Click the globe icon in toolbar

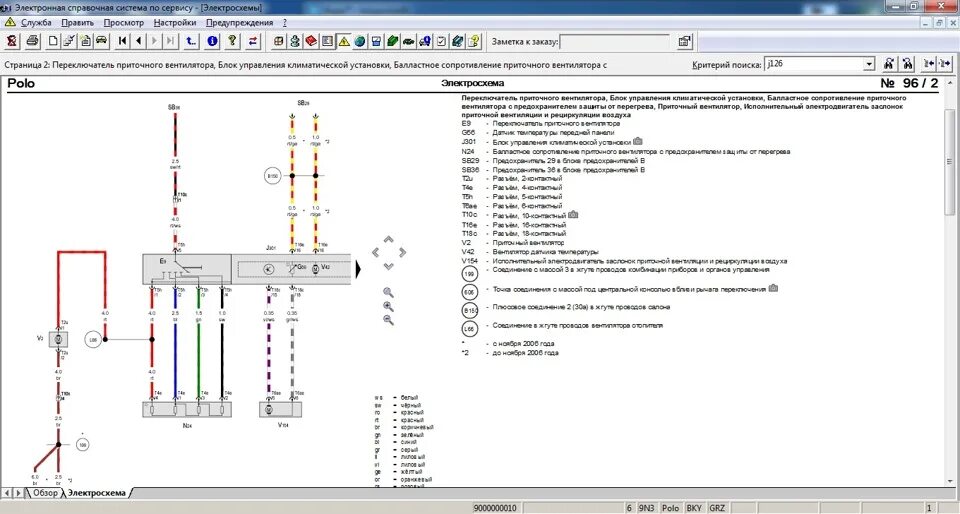tap(360, 41)
